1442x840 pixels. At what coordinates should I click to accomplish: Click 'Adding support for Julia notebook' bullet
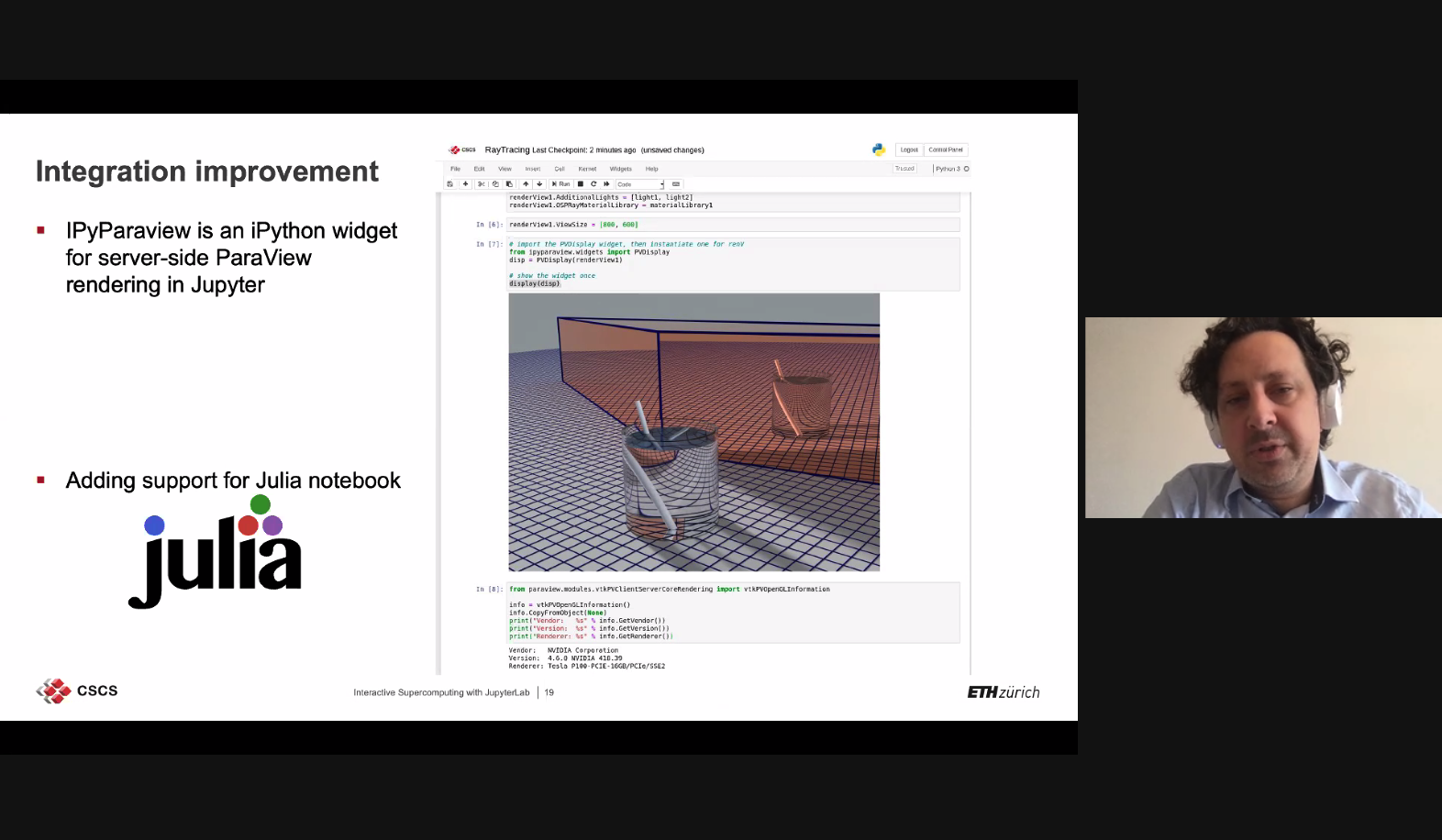coord(233,481)
